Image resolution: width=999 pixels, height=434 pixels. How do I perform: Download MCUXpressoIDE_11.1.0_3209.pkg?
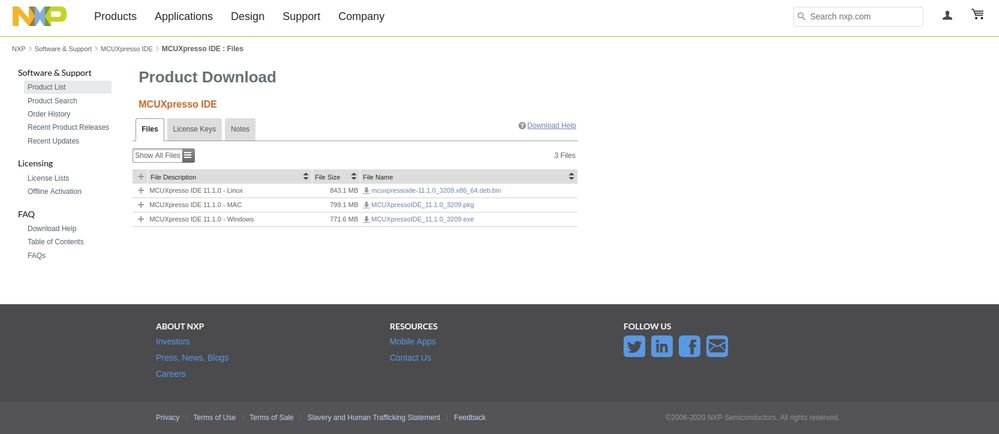click(x=422, y=205)
